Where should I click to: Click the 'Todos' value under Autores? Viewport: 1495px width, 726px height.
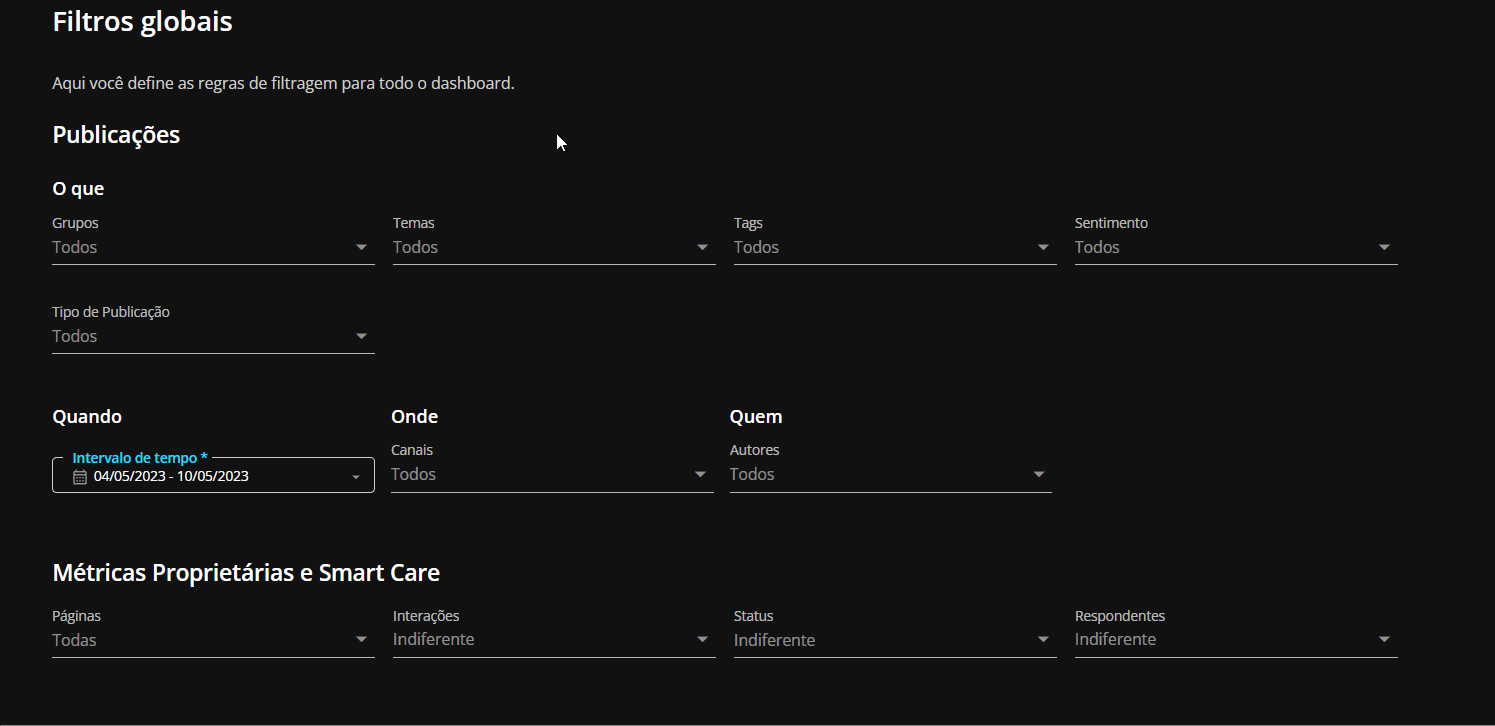point(752,475)
